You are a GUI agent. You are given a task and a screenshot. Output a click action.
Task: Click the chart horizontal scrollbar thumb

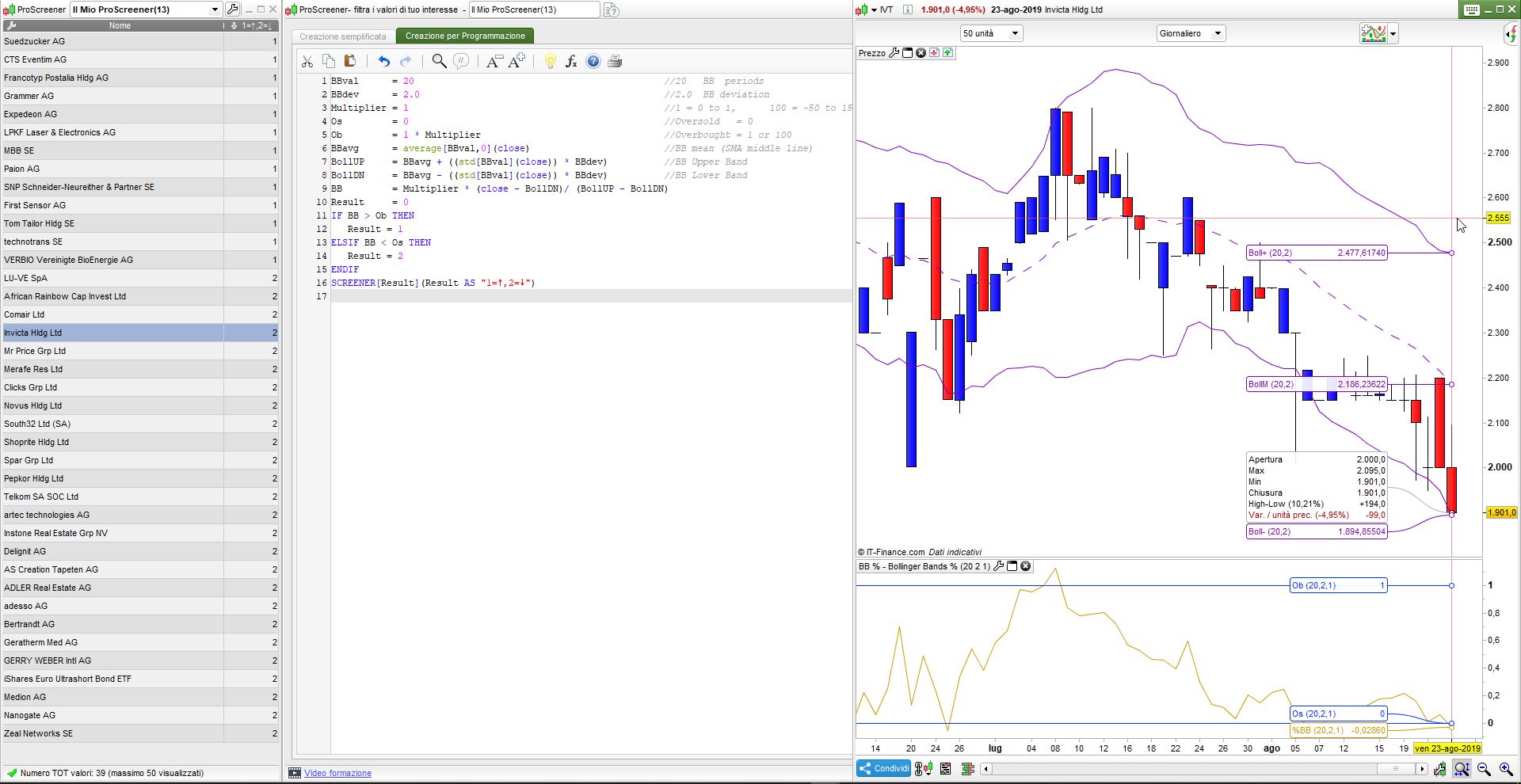[x=1395, y=769]
